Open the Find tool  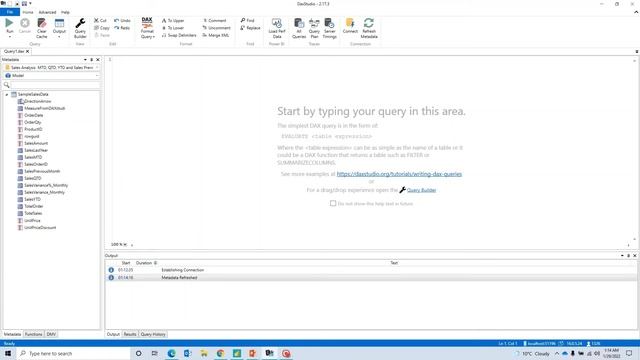pos(247,20)
